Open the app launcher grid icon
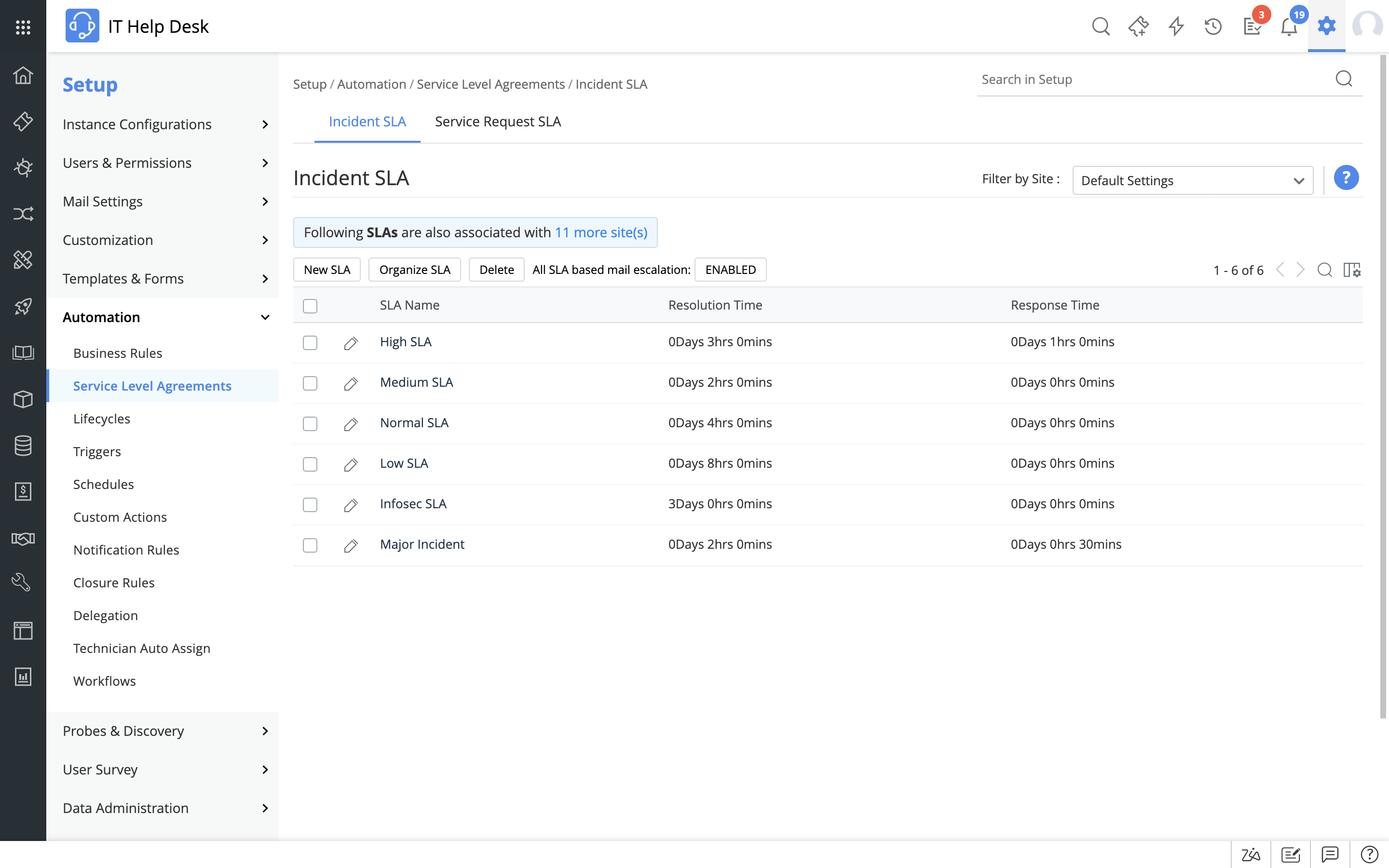1389x868 pixels. tap(23, 27)
